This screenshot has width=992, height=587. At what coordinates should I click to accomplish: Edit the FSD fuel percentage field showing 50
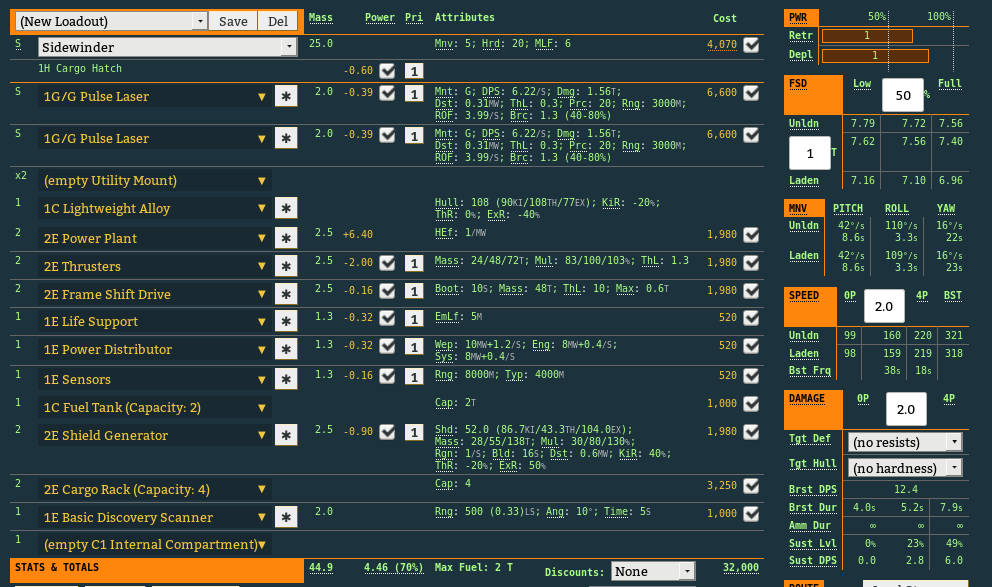coord(903,95)
